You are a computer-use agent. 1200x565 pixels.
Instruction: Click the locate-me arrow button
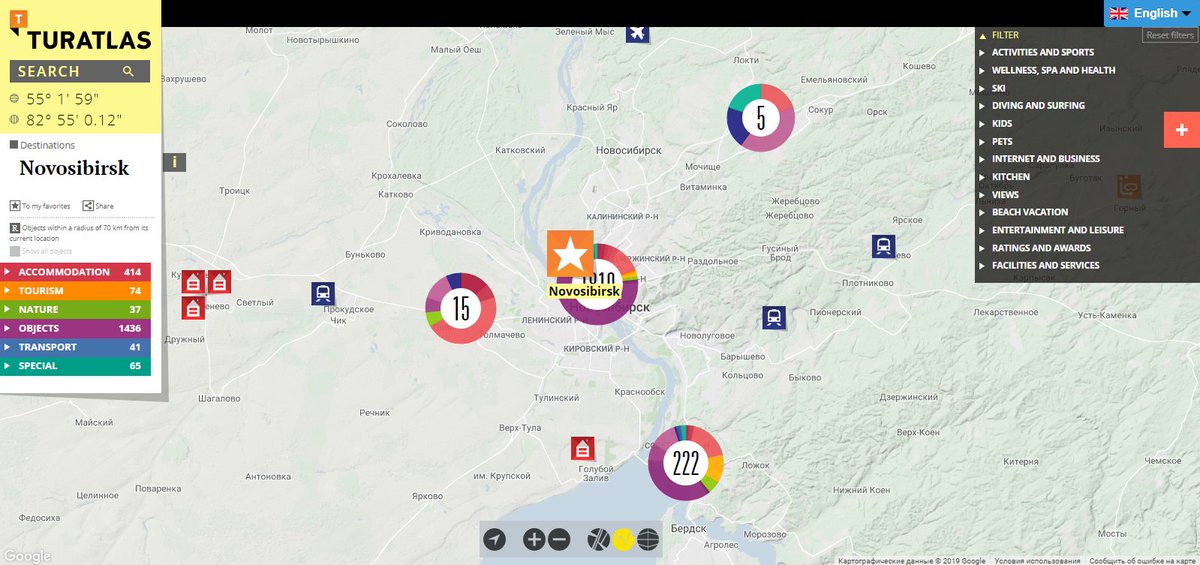click(494, 540)
